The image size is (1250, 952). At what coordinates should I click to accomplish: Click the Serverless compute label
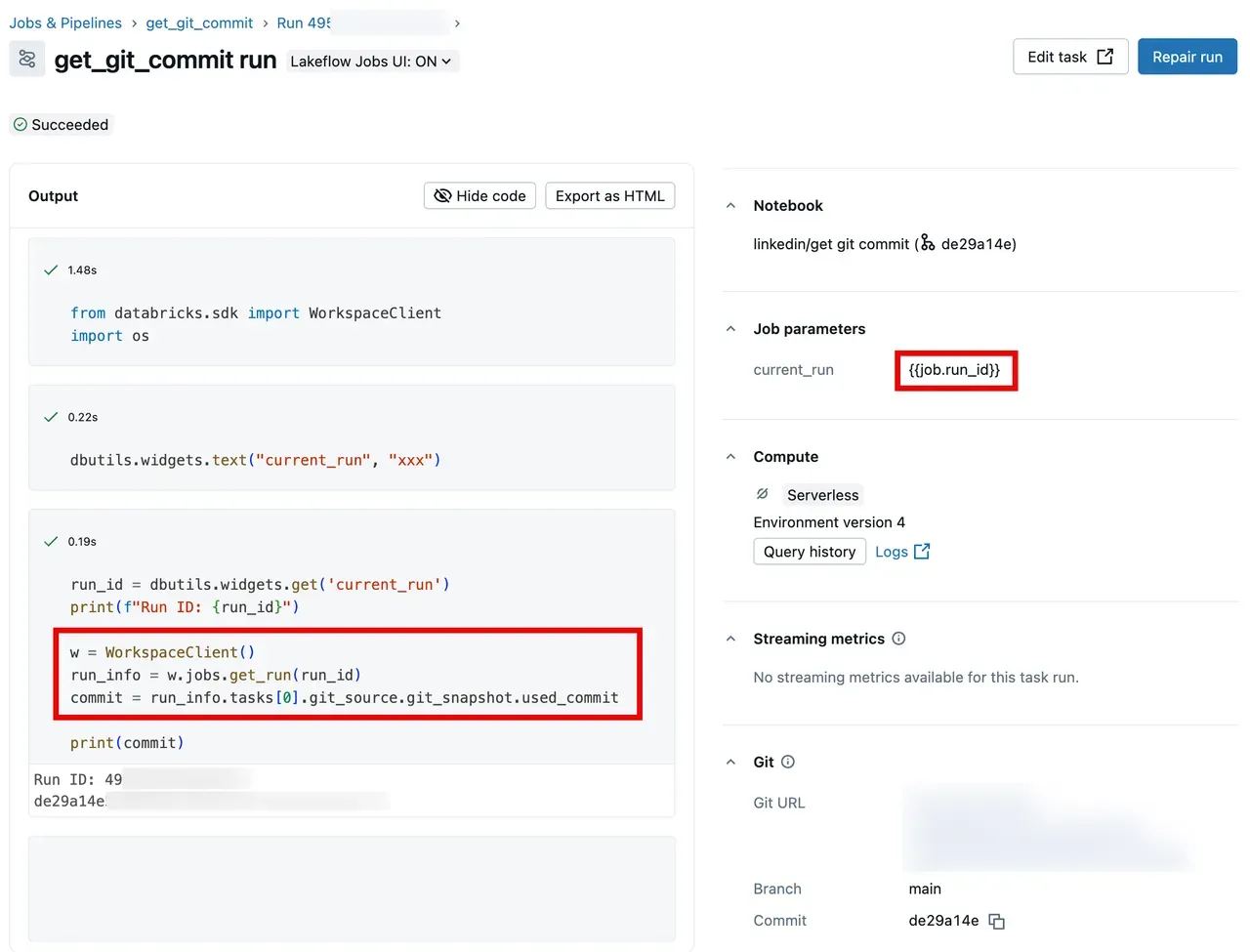click(823, 495)
